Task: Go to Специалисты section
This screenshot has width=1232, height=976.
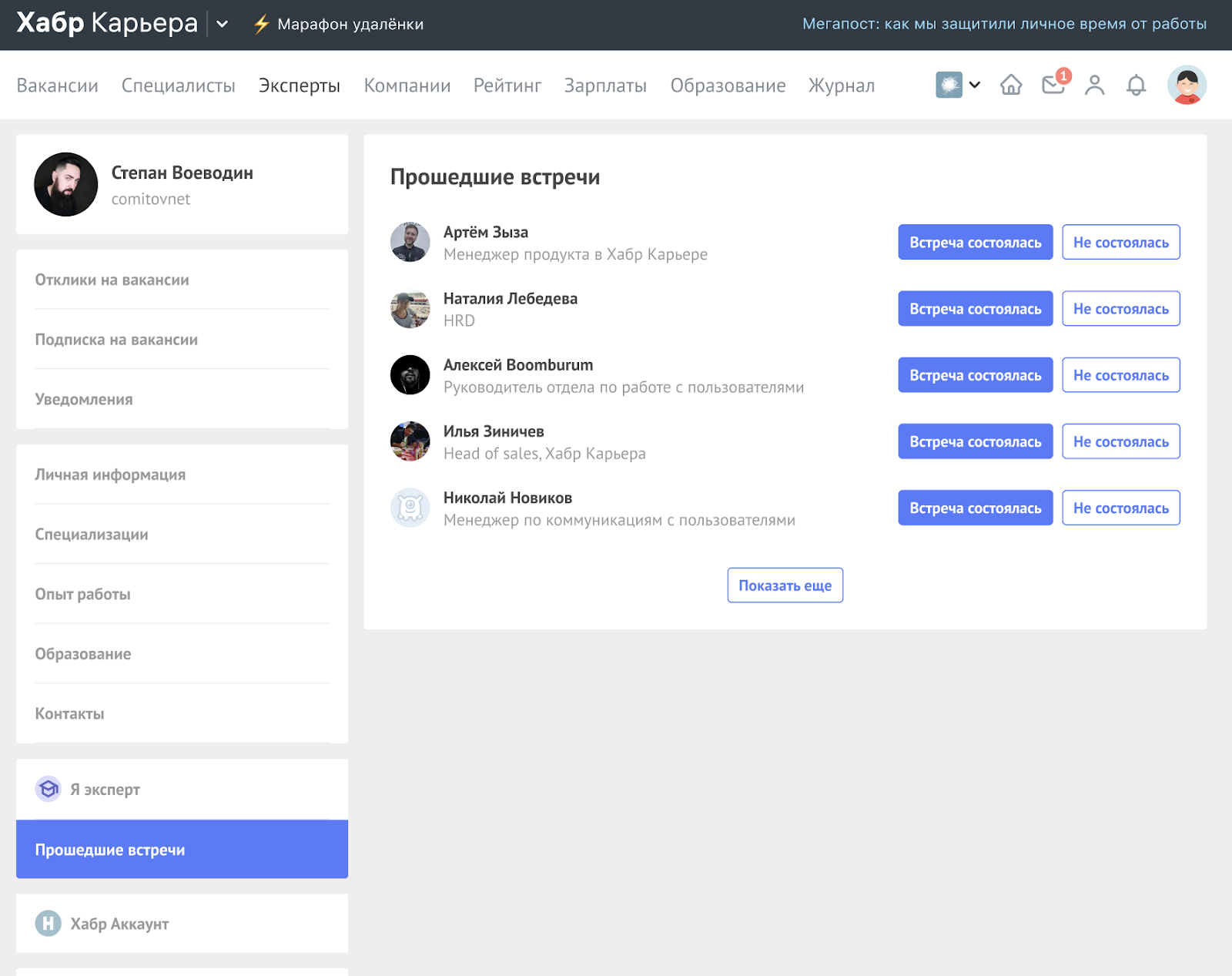Action: [179, 86]
